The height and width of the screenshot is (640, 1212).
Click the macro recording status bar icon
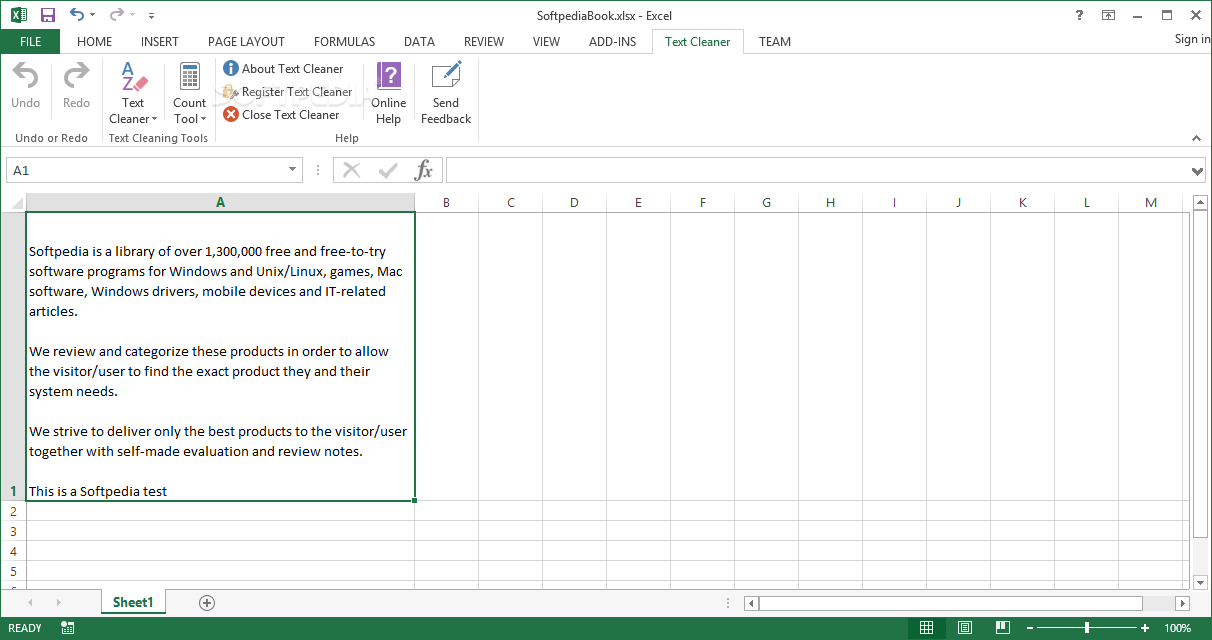(68, 628)
